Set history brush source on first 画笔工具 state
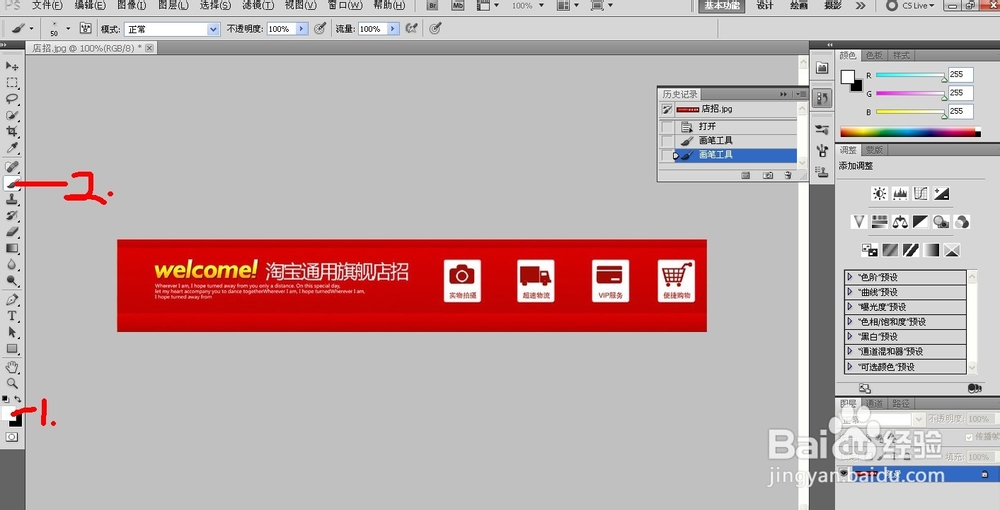Screen dimensions: 1000x510 (x=667, y=140)
